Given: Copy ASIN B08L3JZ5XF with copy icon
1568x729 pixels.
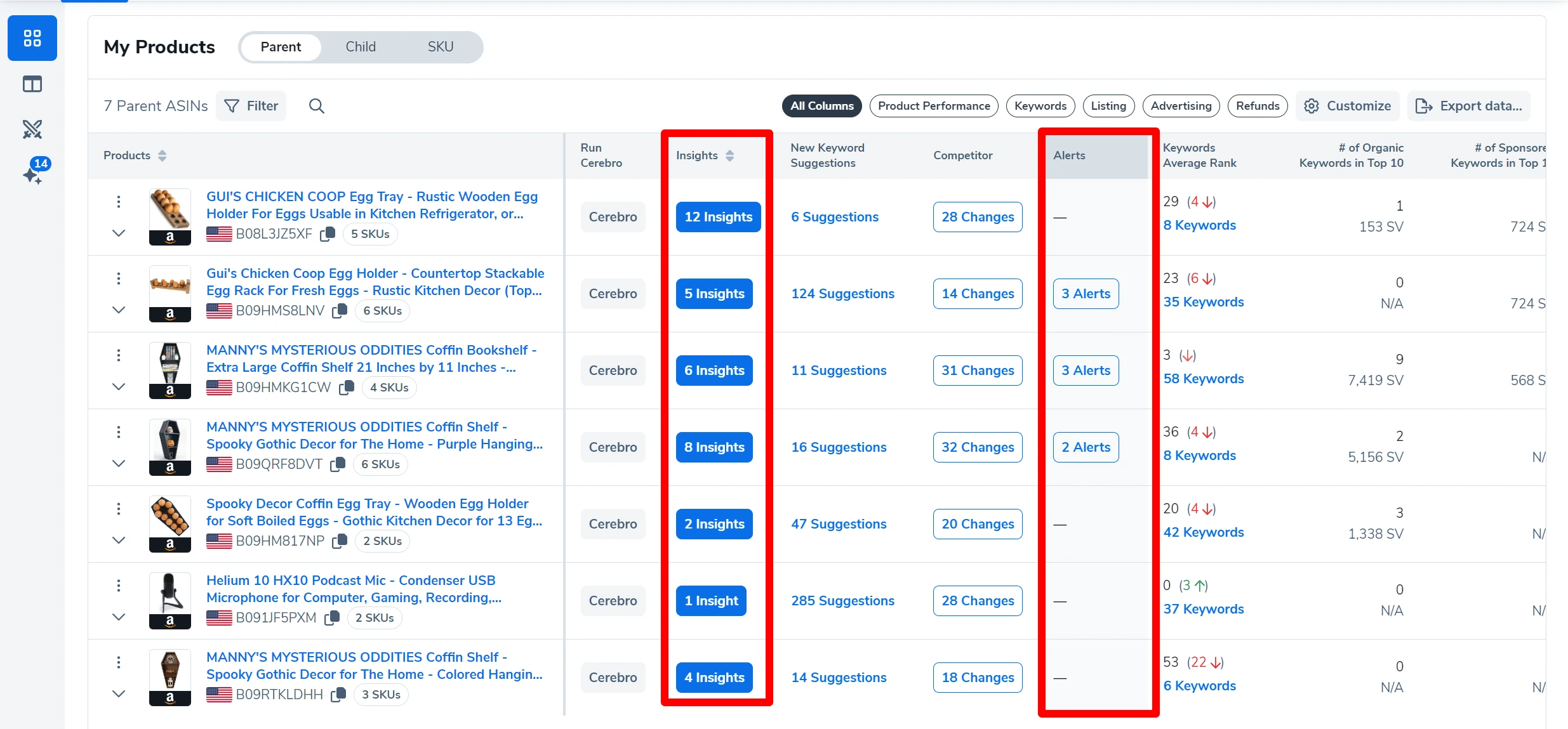Looking at the screenshot, I should (x=328, y=234).
